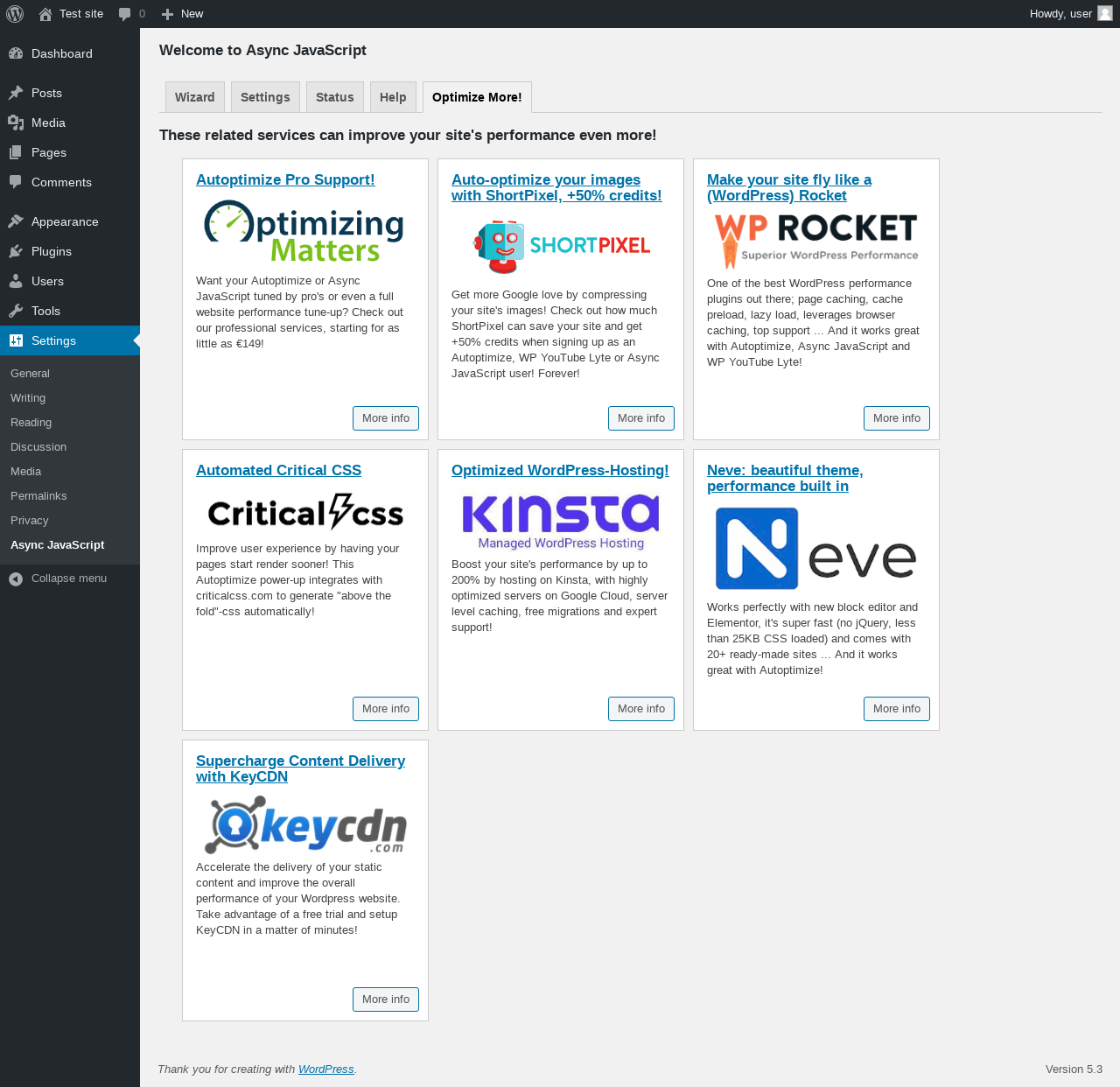The image size is (1120, 1087).
Task: Open the Howdy, user account menu
Action: pyautogui.click(x=1071, y=14)
